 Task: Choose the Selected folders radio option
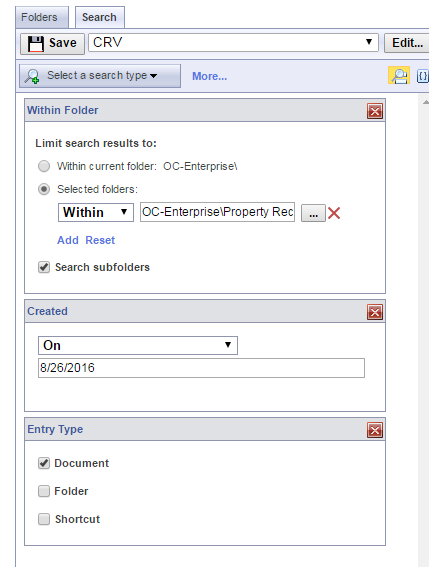[44, 189]
